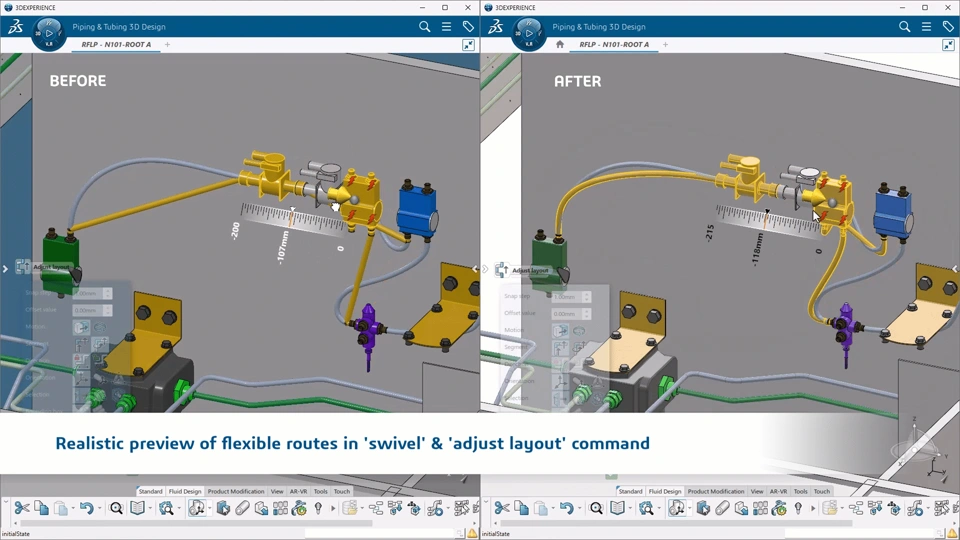Select the Tools tab in the AFTER window
The image size is (960, 540).
801,491
